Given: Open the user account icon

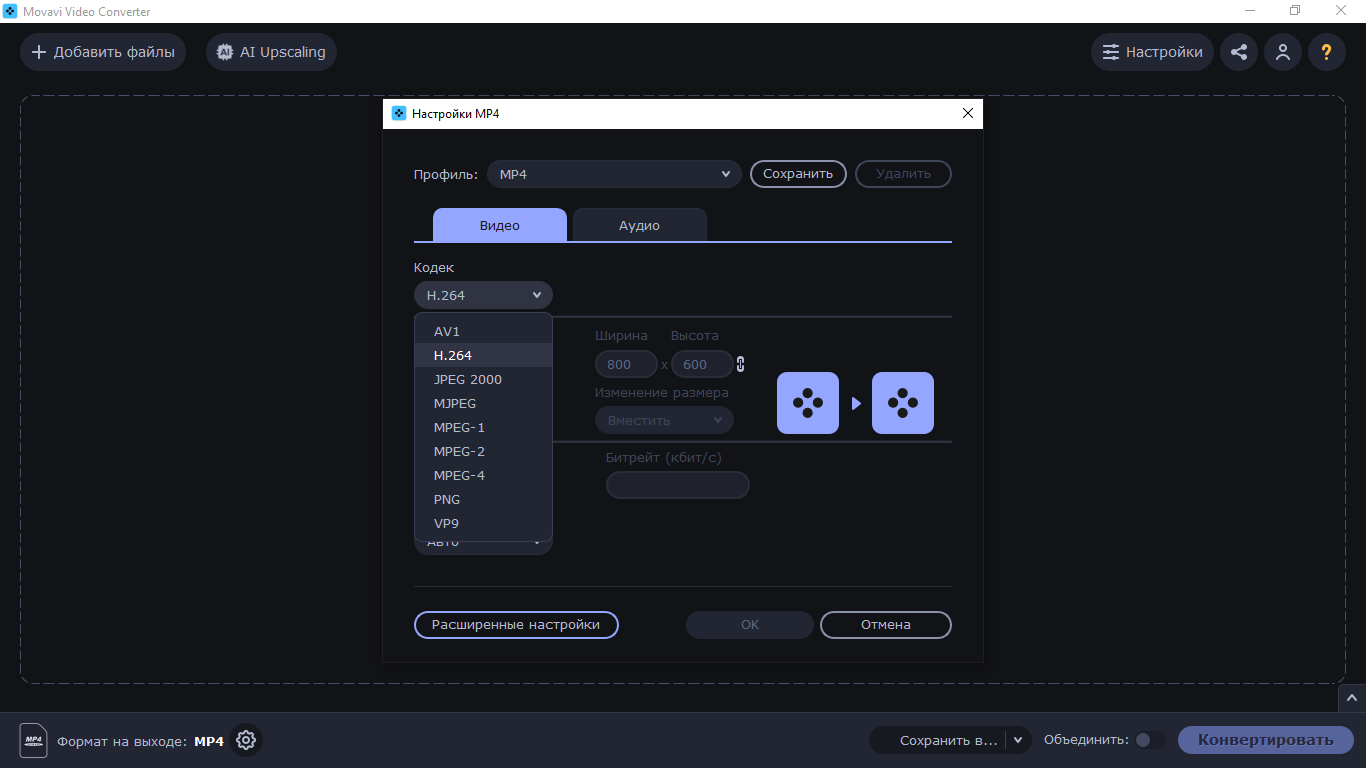Looking at the screenshot, I should 1283,52.
